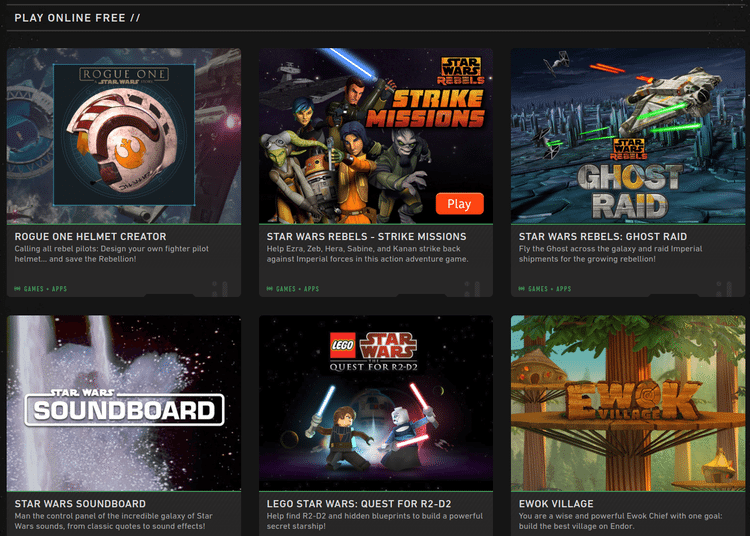Click gamepad icon on Ghost Raid card
The height and width of the screenshot is (536, 750).
click(522, 289)
